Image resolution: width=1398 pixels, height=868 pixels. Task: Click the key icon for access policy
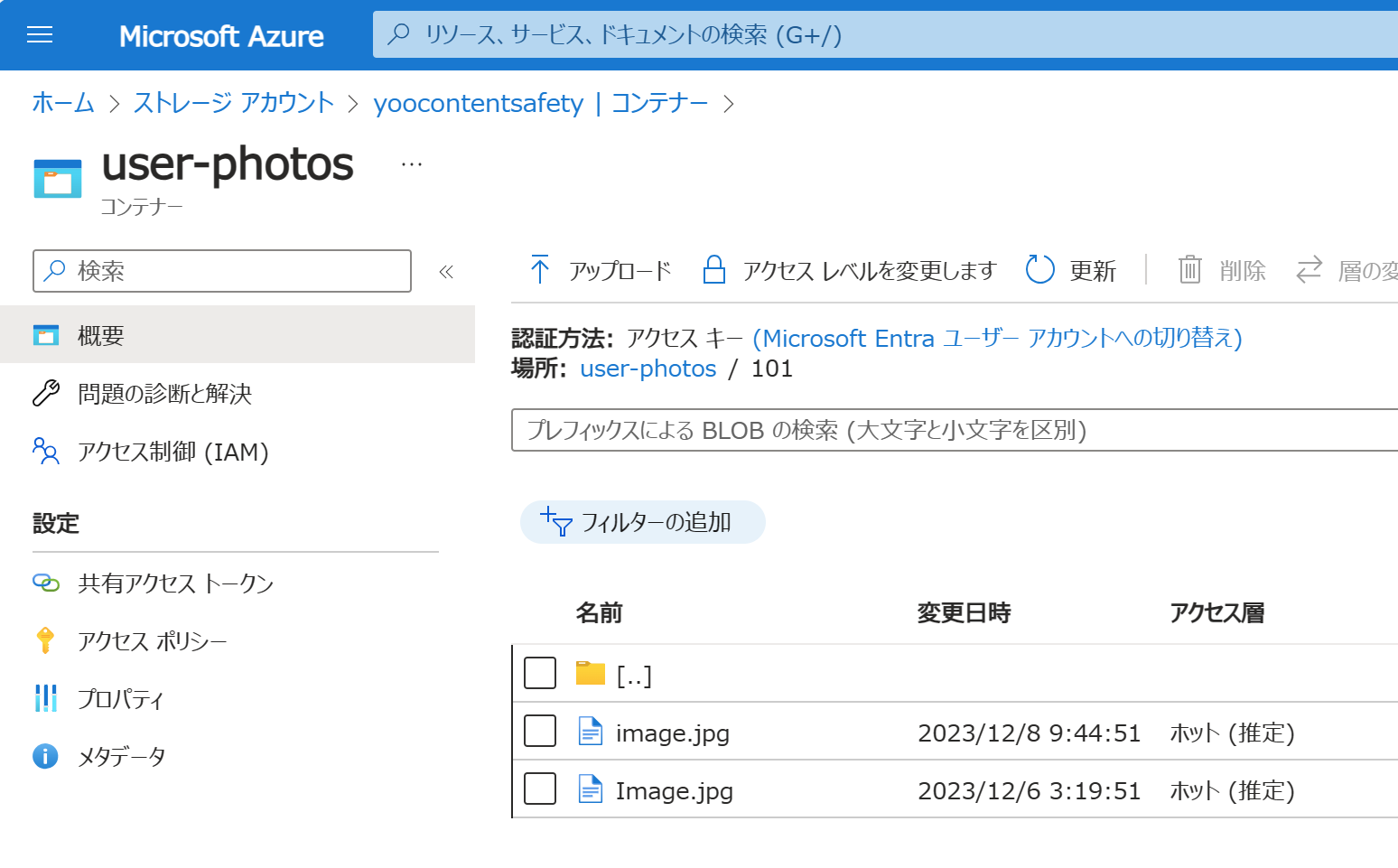(45, 640)
